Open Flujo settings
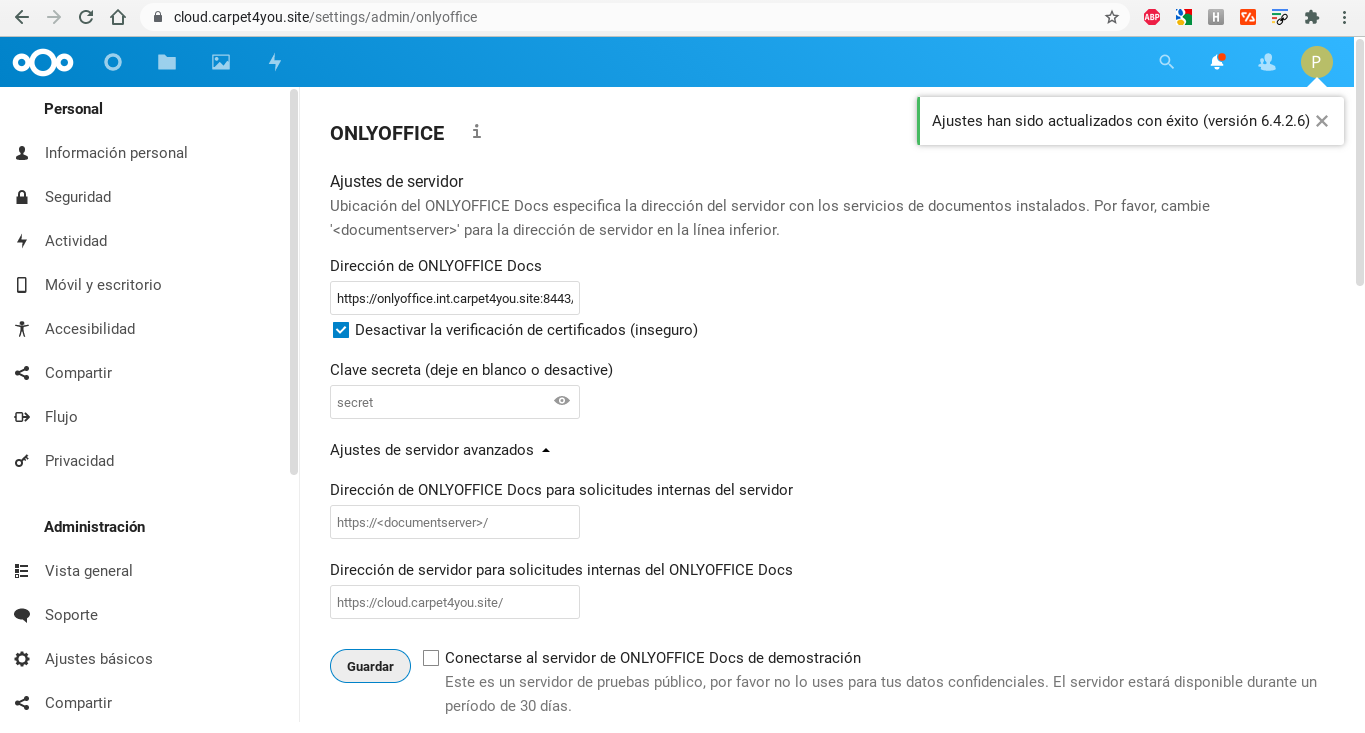Screen dimensions: 1365x733 point(61,417)
